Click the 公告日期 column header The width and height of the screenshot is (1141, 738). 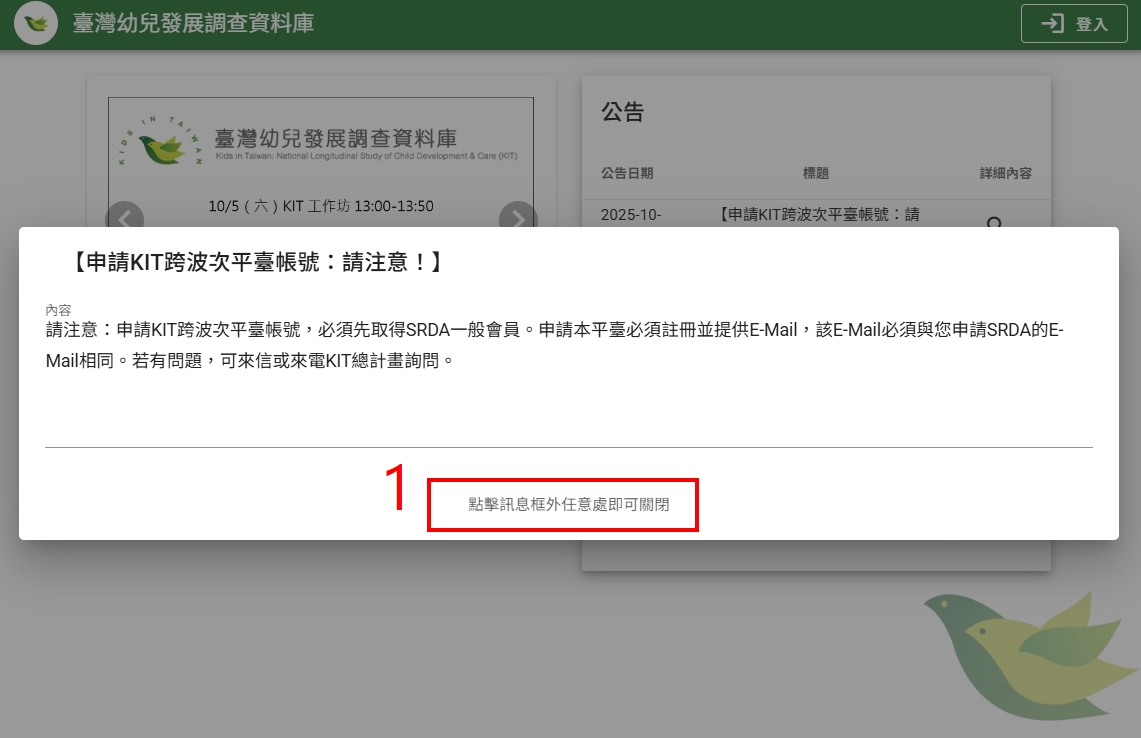coord(627,173)
